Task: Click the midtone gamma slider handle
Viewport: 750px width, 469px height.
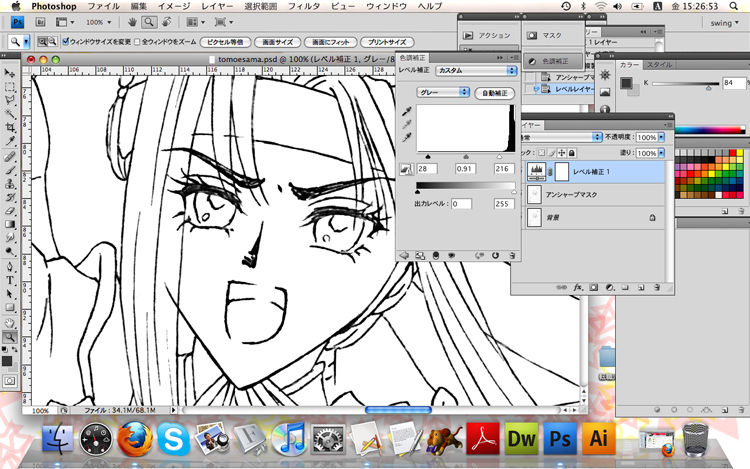Action: click(466, 156)
